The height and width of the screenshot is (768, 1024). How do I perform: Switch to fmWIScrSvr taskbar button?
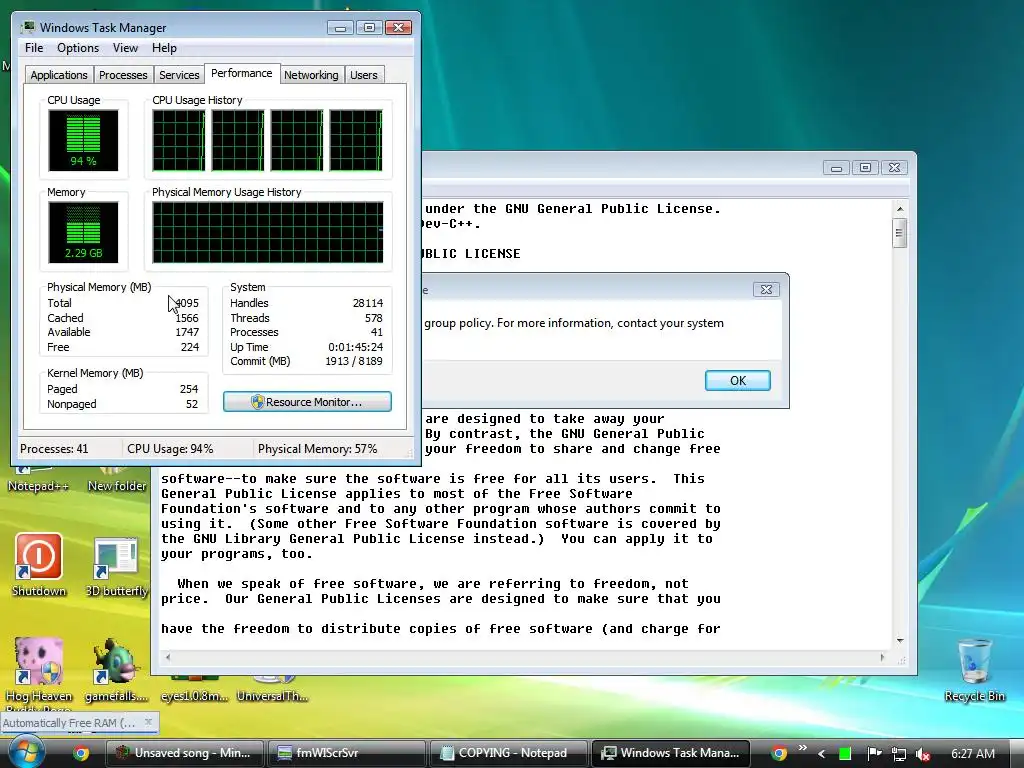tap(346, 753)
